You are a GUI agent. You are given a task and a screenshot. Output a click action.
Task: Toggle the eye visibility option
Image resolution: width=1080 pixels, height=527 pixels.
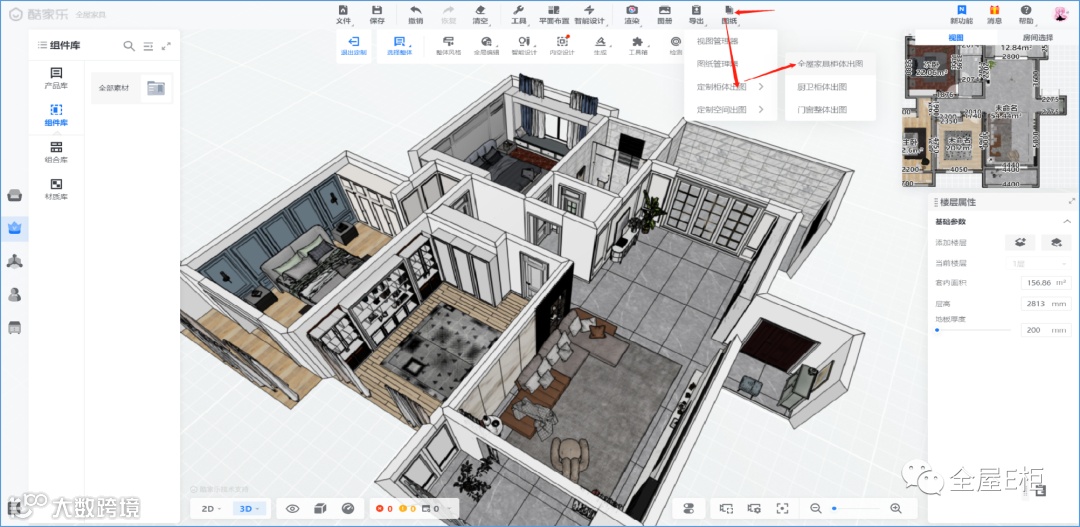point(293,508)
